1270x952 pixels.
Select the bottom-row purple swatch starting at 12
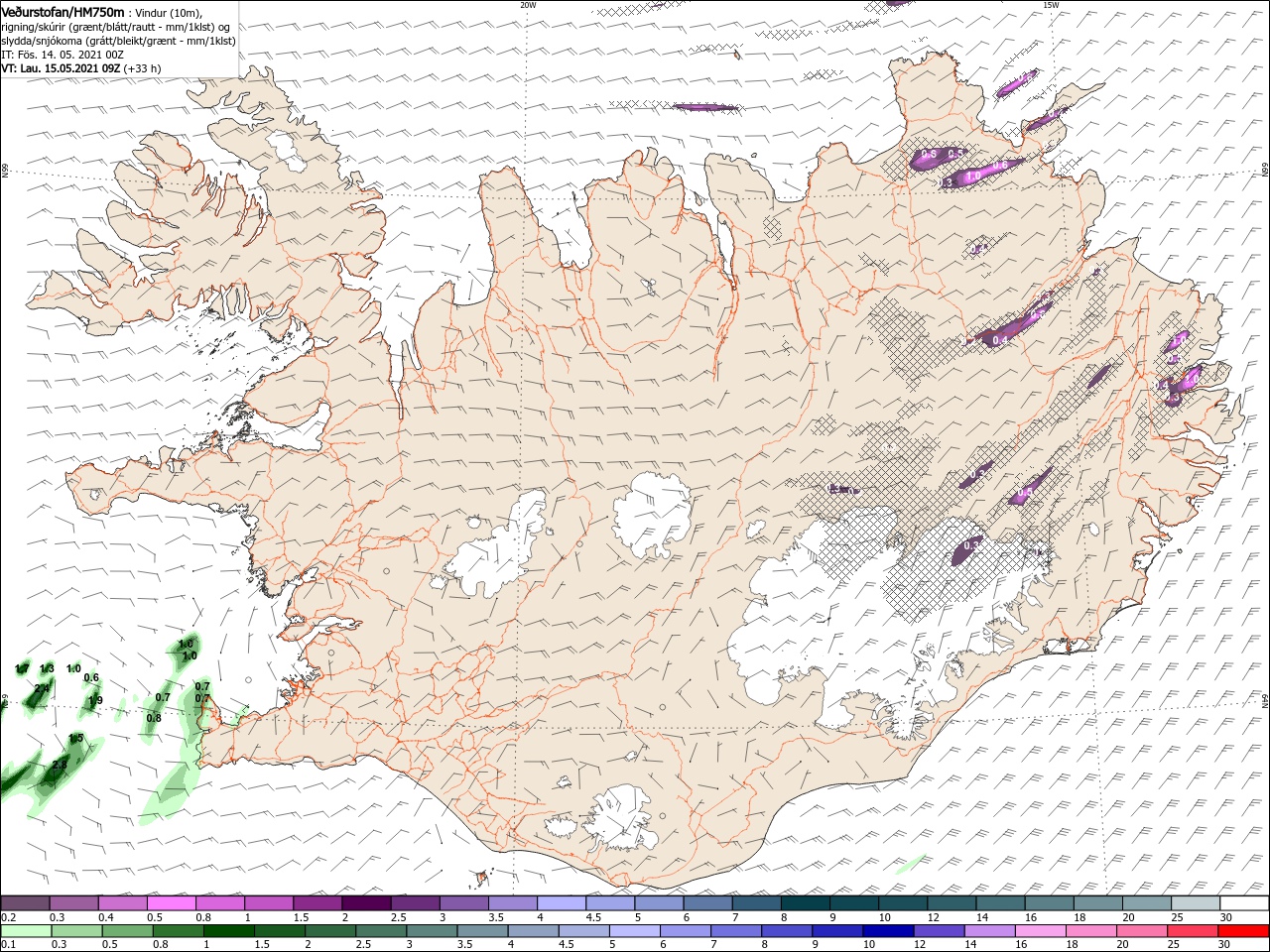click(938, 931)
